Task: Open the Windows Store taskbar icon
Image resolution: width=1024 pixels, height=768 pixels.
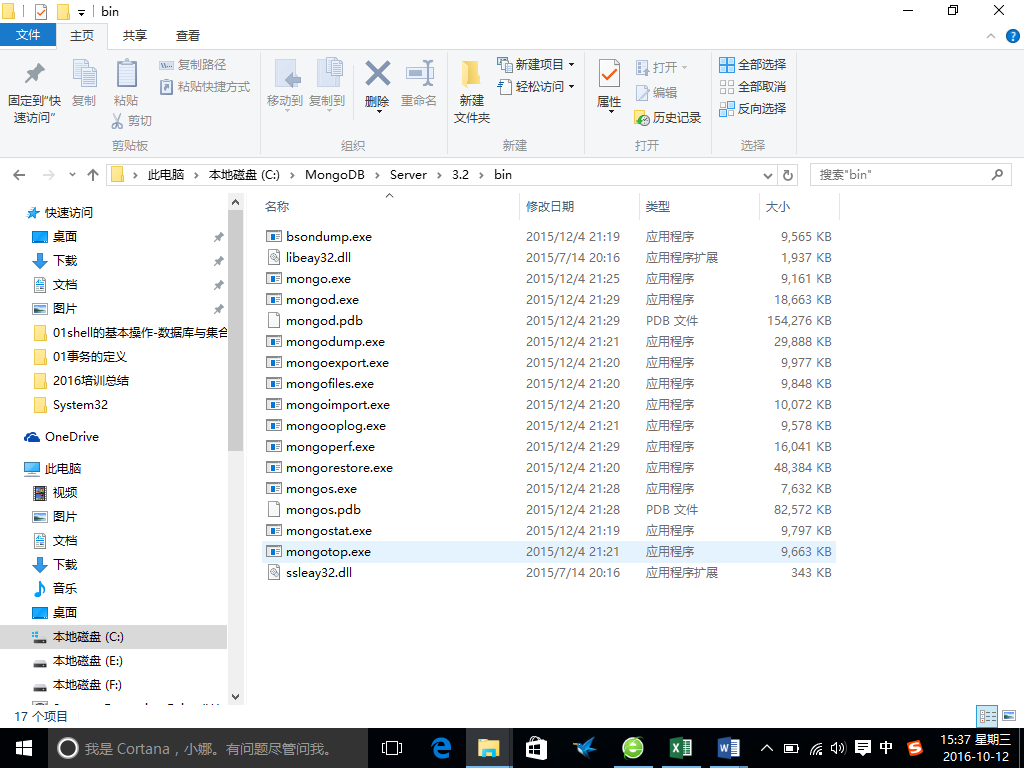Action: 536,748
